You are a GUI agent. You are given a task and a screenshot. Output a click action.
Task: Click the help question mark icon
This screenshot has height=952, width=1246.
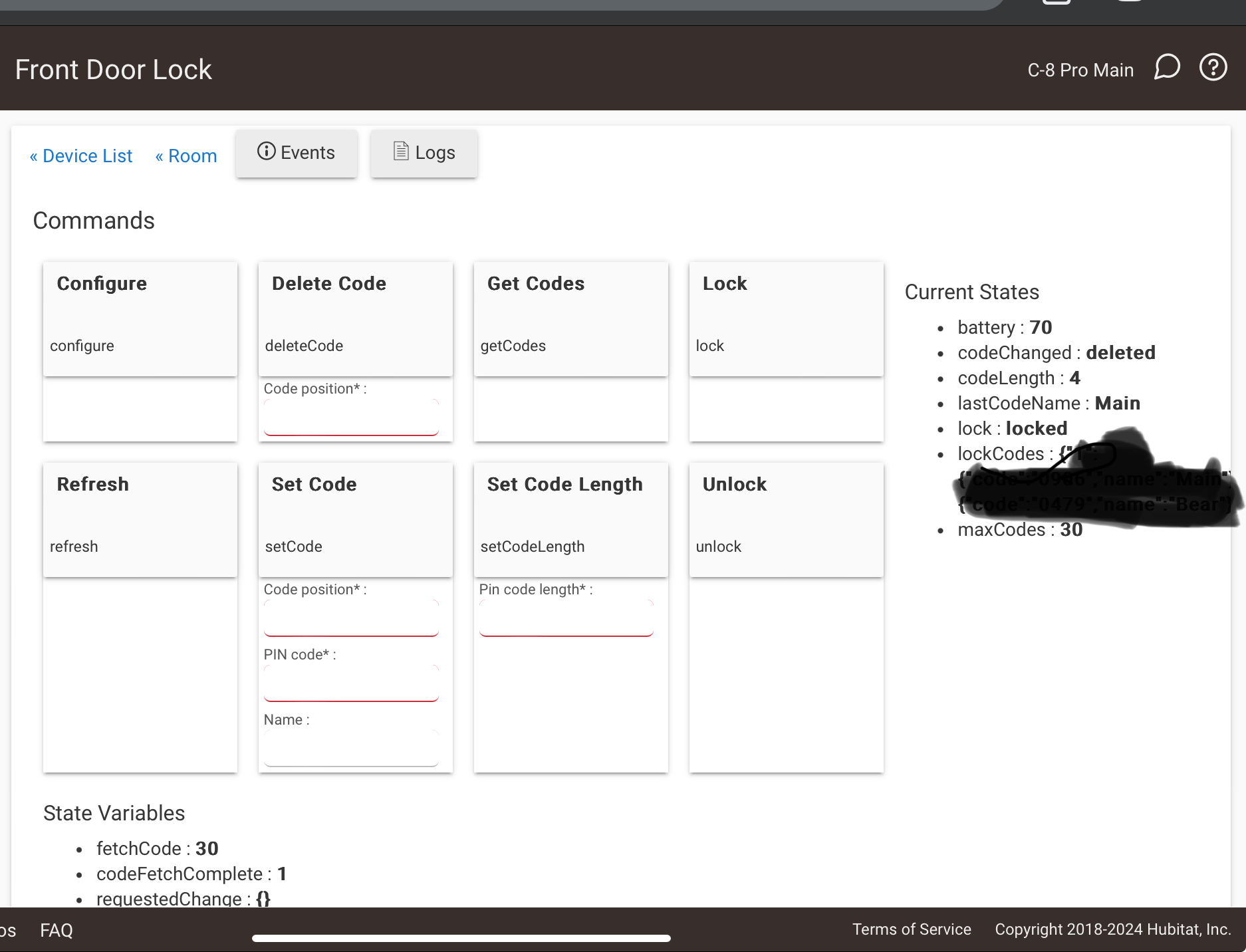(1213, 68)
